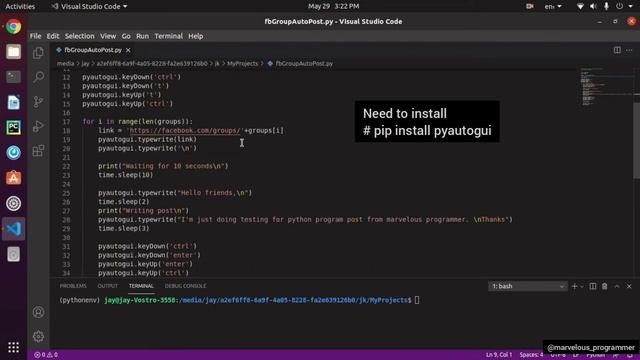Open the facebook.com/groups link in code
Screen dimensions: 640x360
pos(184,131)
